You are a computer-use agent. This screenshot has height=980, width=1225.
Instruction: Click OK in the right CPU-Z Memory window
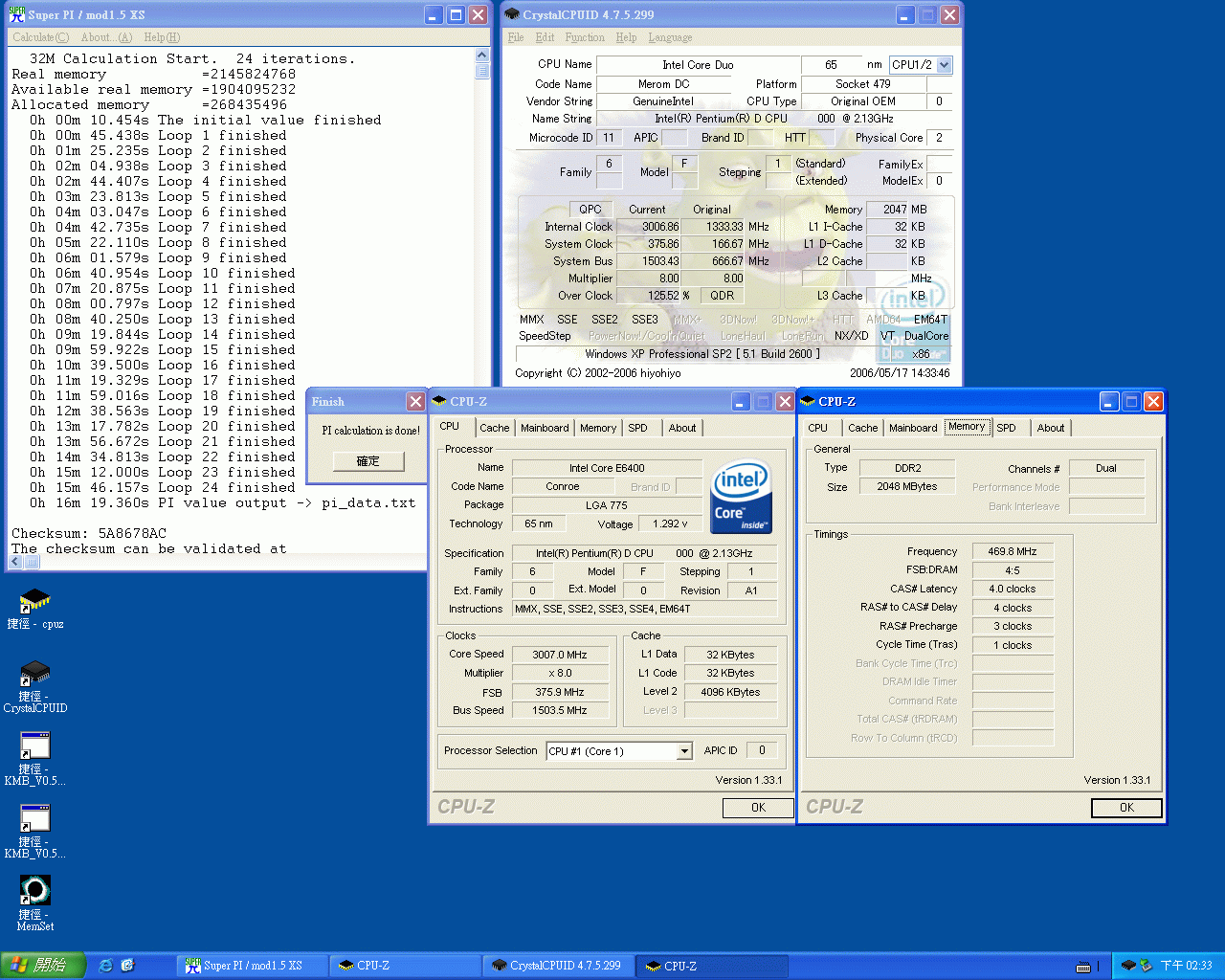coord(1126,808)
